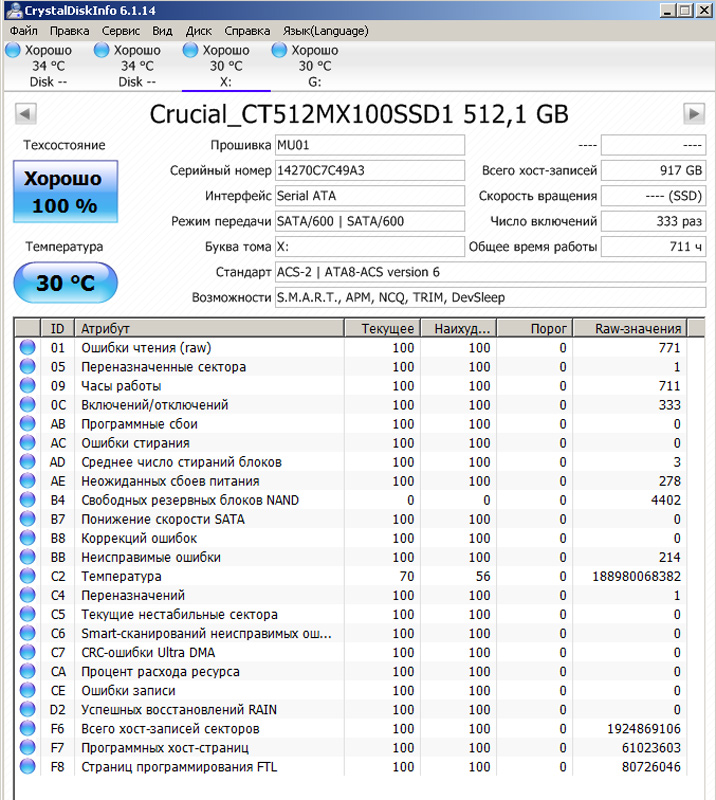Click the SATA/600 transfer mode field

point(370,221)
